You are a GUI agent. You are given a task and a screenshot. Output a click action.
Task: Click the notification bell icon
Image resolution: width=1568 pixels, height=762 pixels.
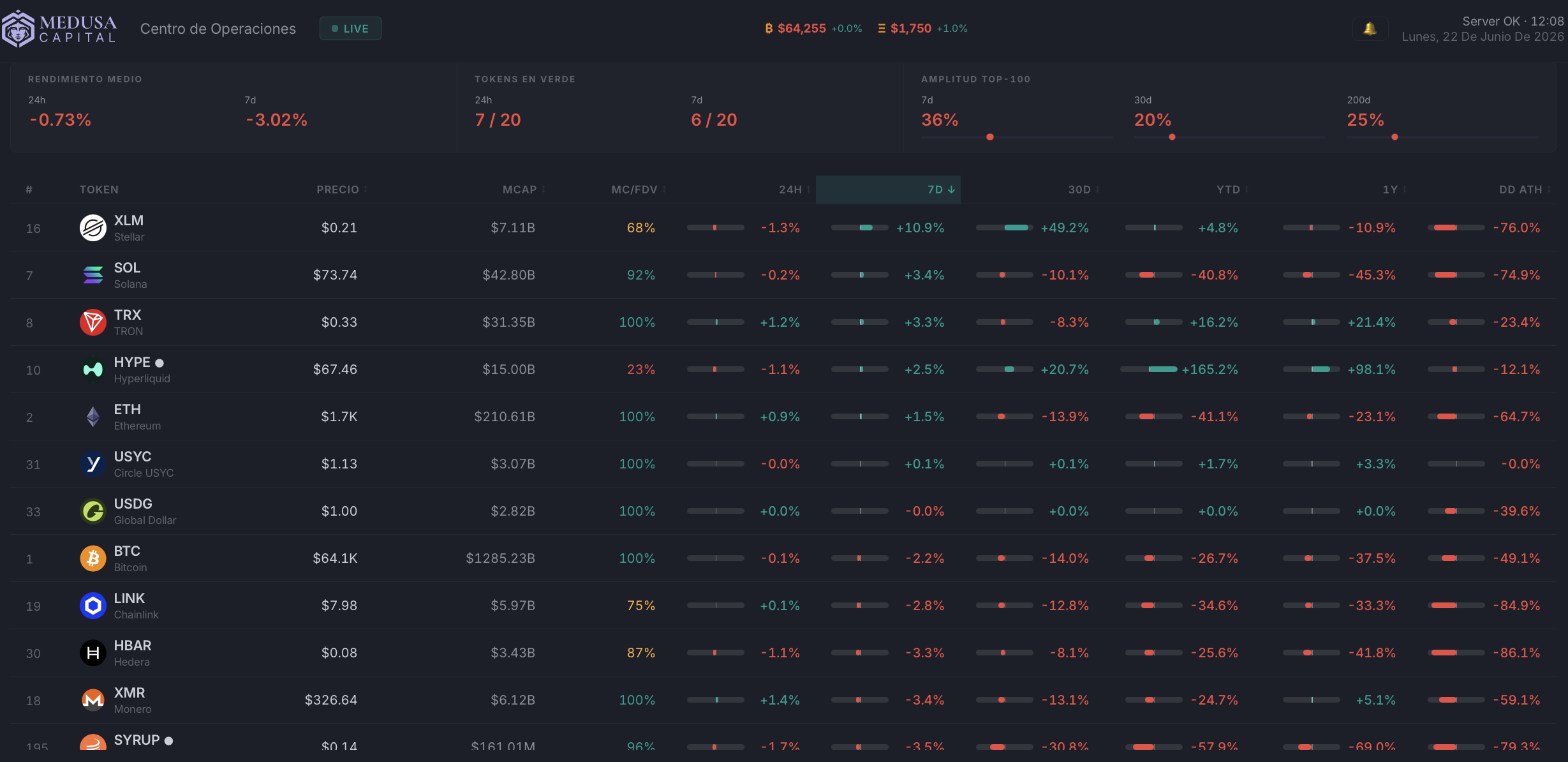pos(1370,29)
